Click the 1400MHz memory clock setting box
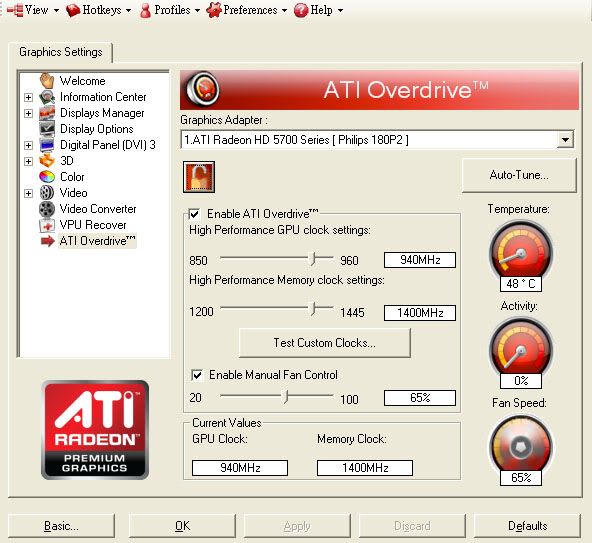Screen dimensions: 592x543 [420, 313]
